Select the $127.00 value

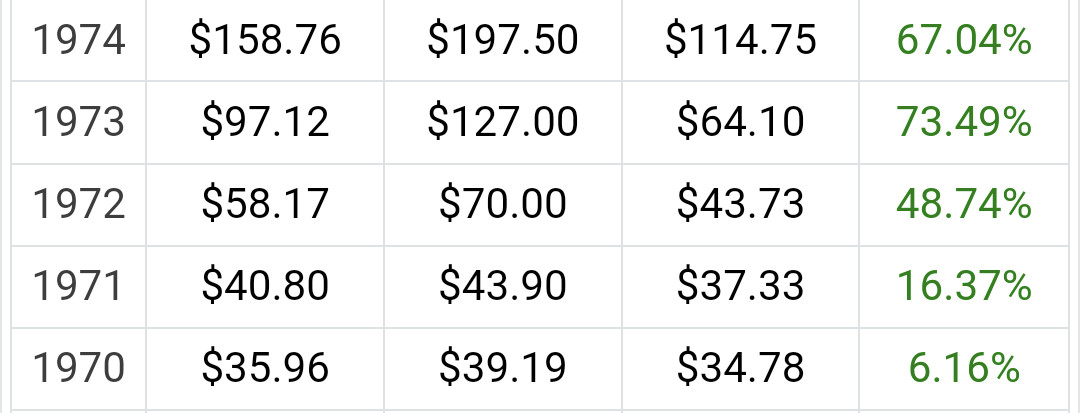pyautogui.click(x=503, y=123)
